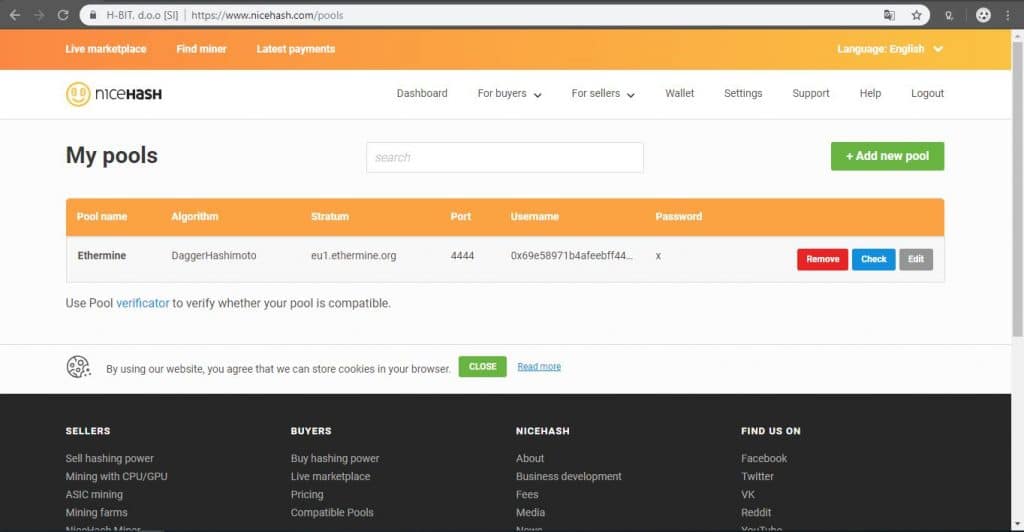Open Find miner link
The width and height of the screenshot is (1024, 532).
[x=201, y=49]
